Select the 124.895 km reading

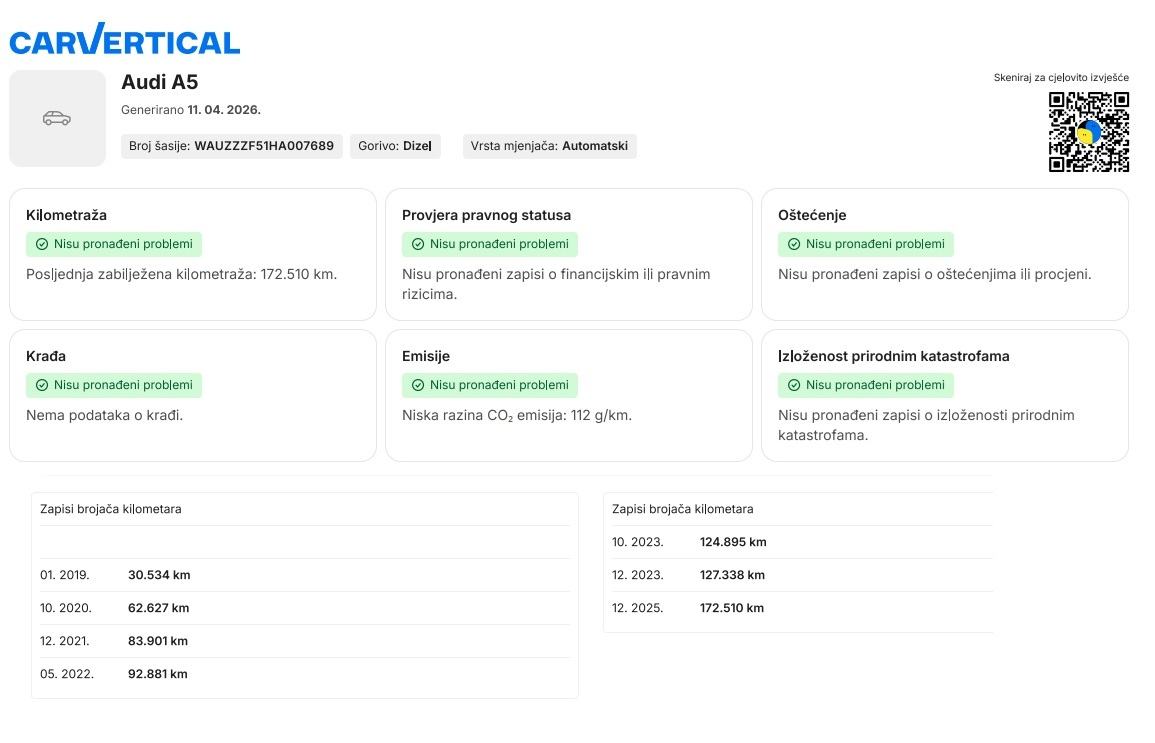click(x=733, y=542)
